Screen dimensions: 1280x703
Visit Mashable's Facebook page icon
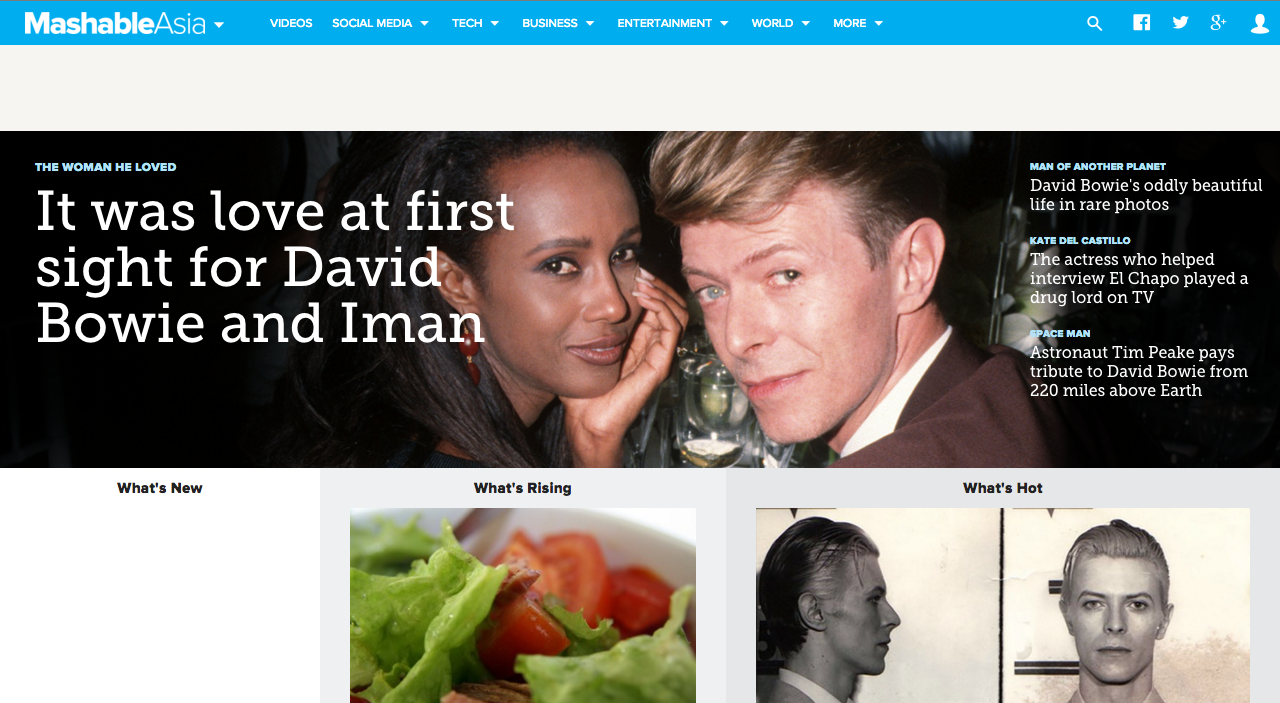(x=1141, y=23)
